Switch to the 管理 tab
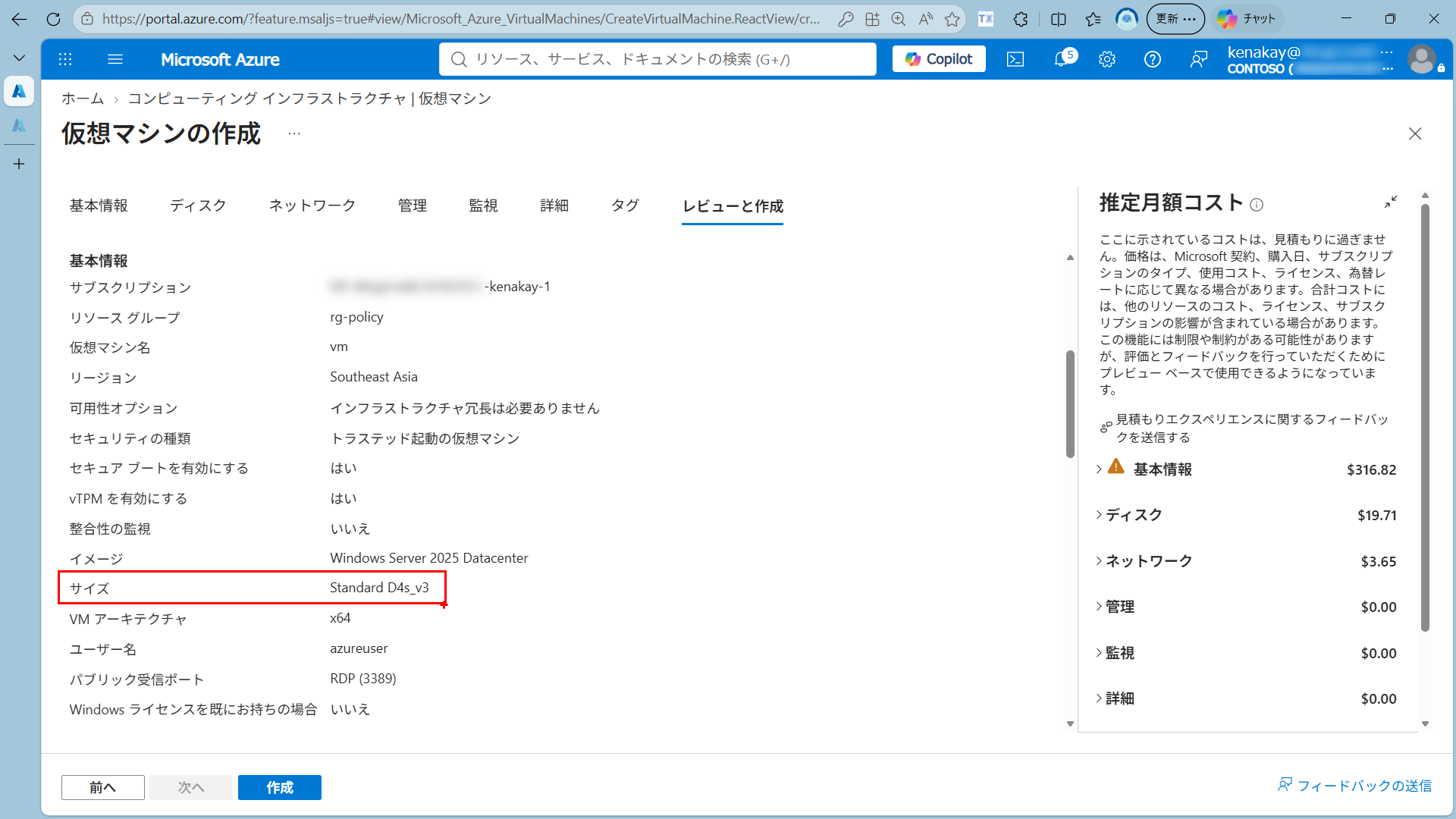 [413, 206]
